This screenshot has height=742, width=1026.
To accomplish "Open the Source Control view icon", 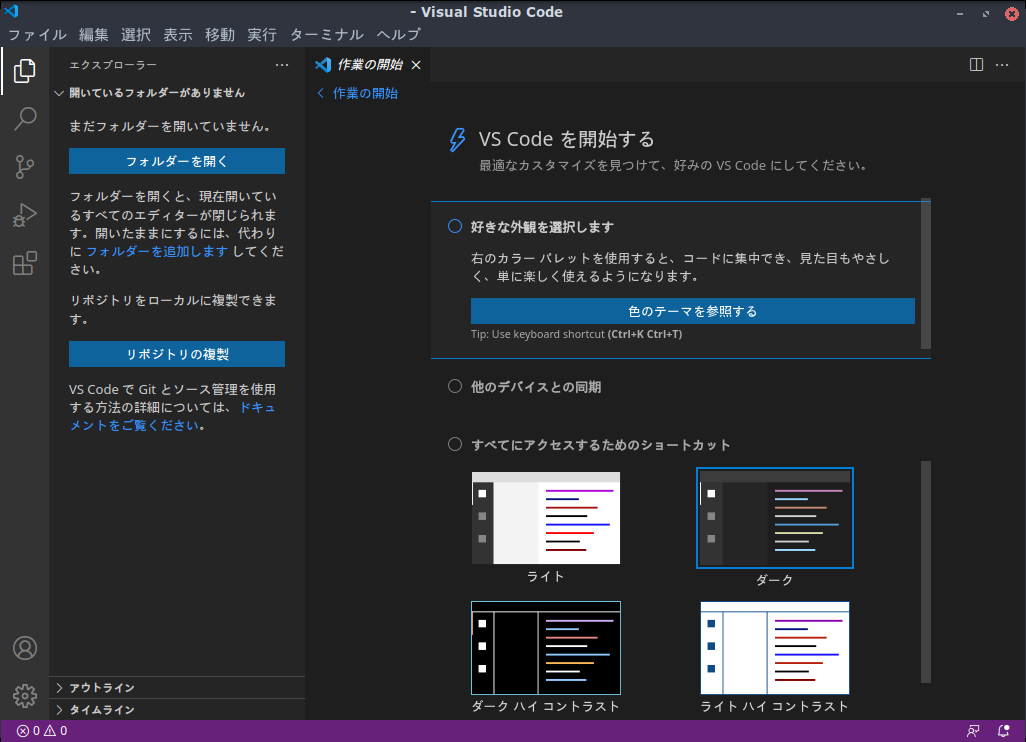I will (x=24, y=167).
